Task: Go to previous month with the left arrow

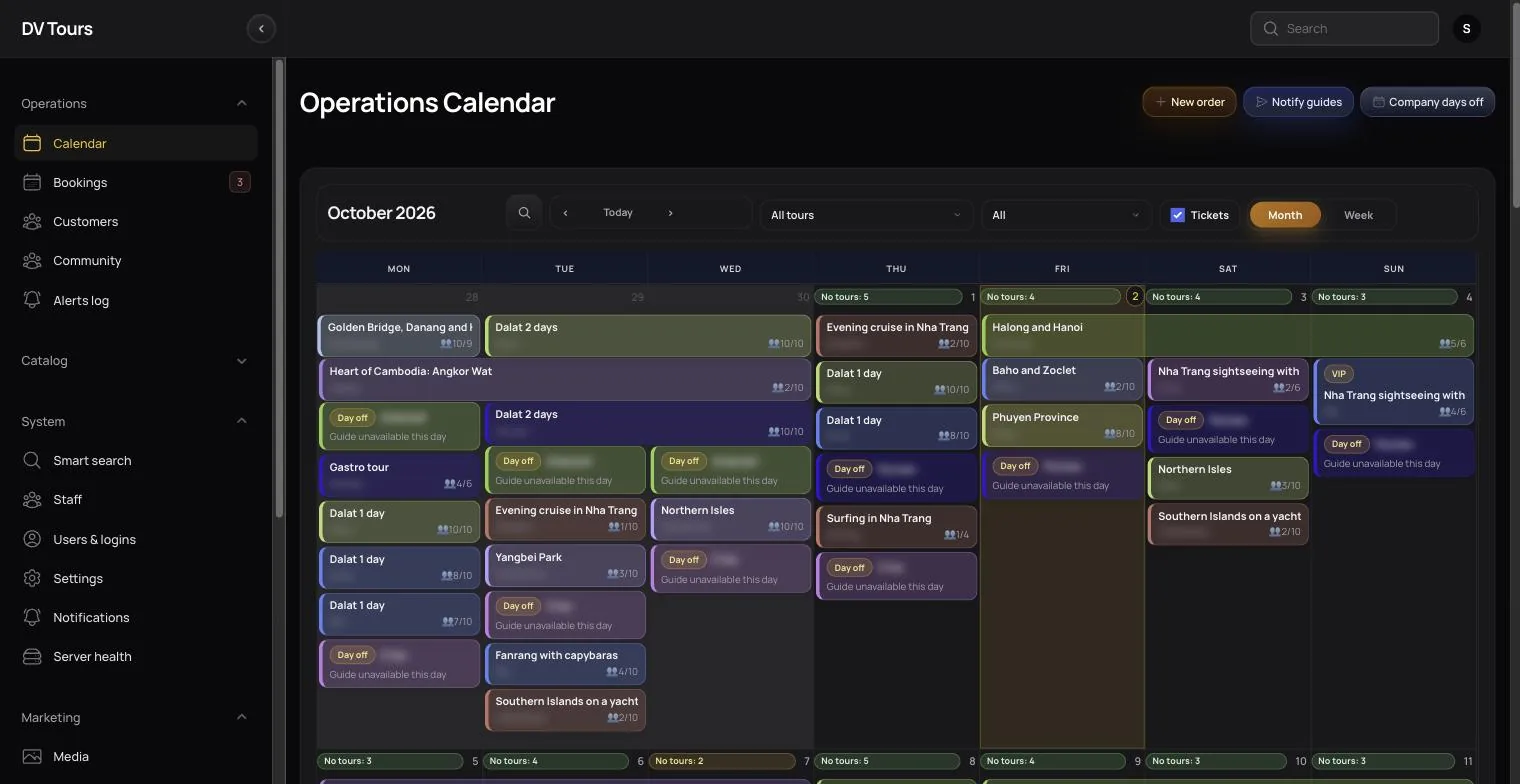Action: (565, 213)
